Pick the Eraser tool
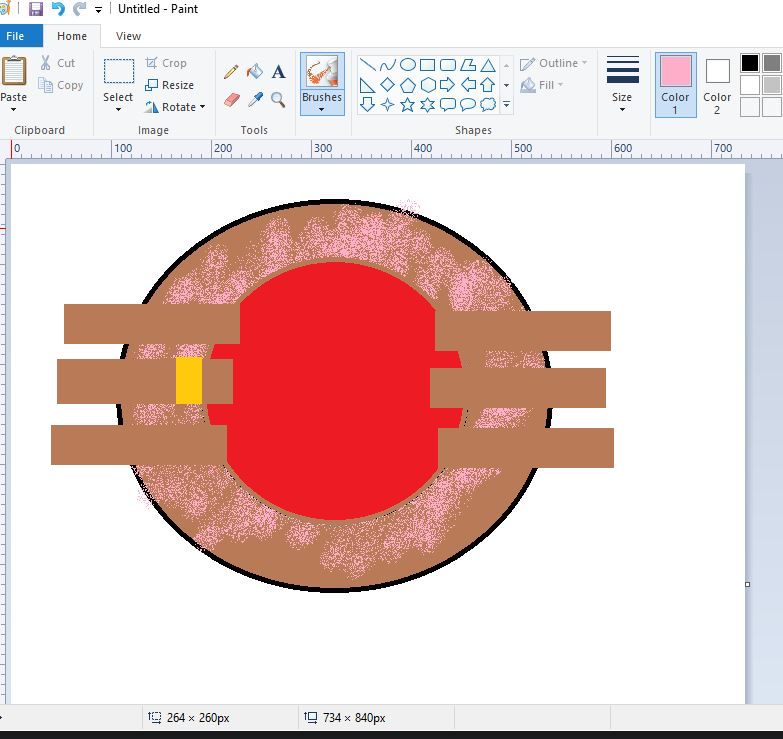 [x=231, y=100]
